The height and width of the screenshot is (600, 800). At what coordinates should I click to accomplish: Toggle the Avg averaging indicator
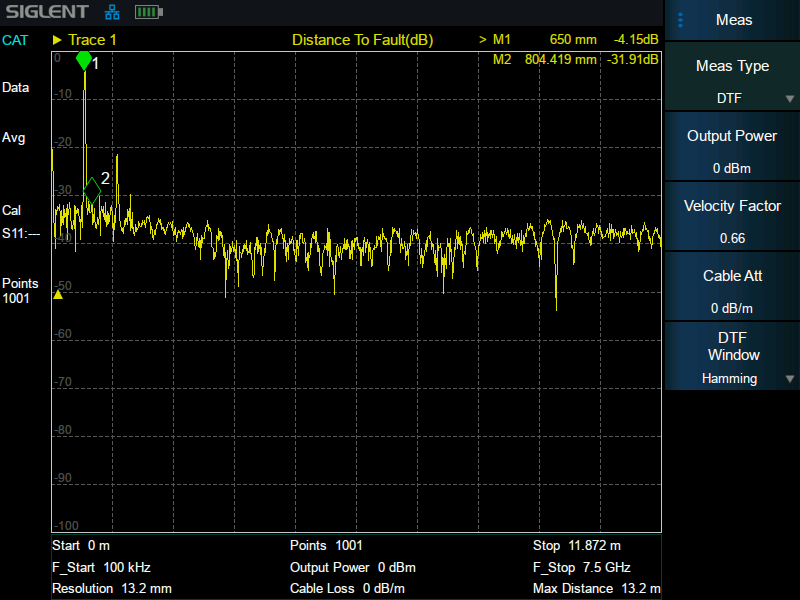tap(14, 137)
